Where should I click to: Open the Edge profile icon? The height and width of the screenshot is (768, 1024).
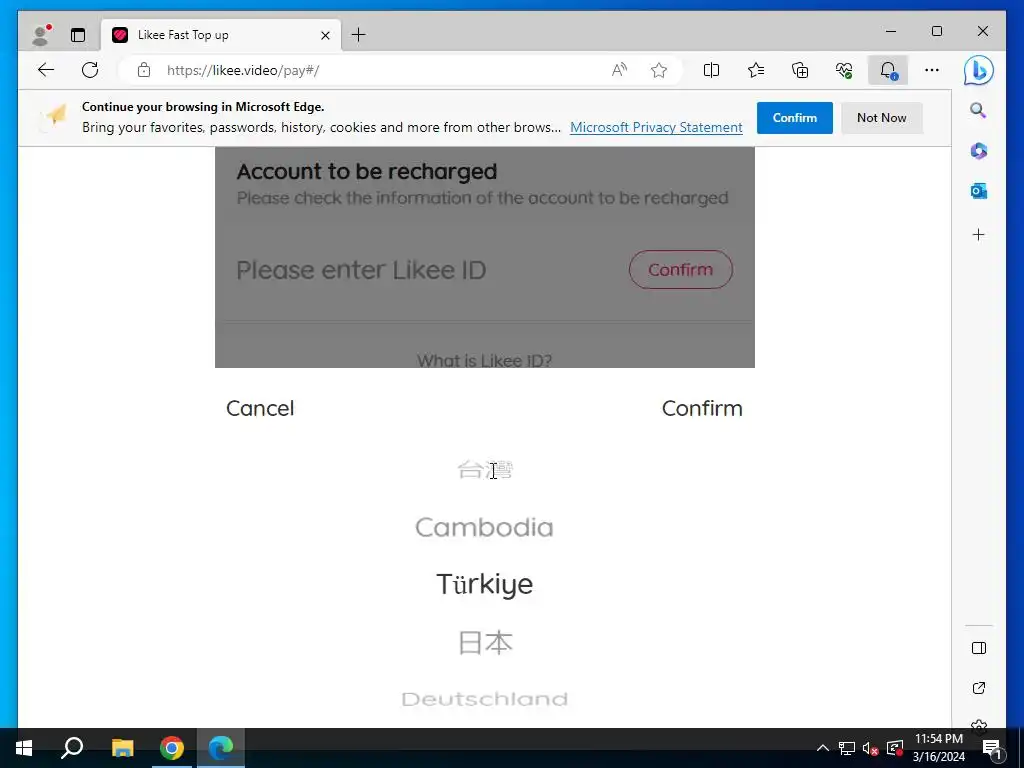pyautogui.click(x=42, y=35)
